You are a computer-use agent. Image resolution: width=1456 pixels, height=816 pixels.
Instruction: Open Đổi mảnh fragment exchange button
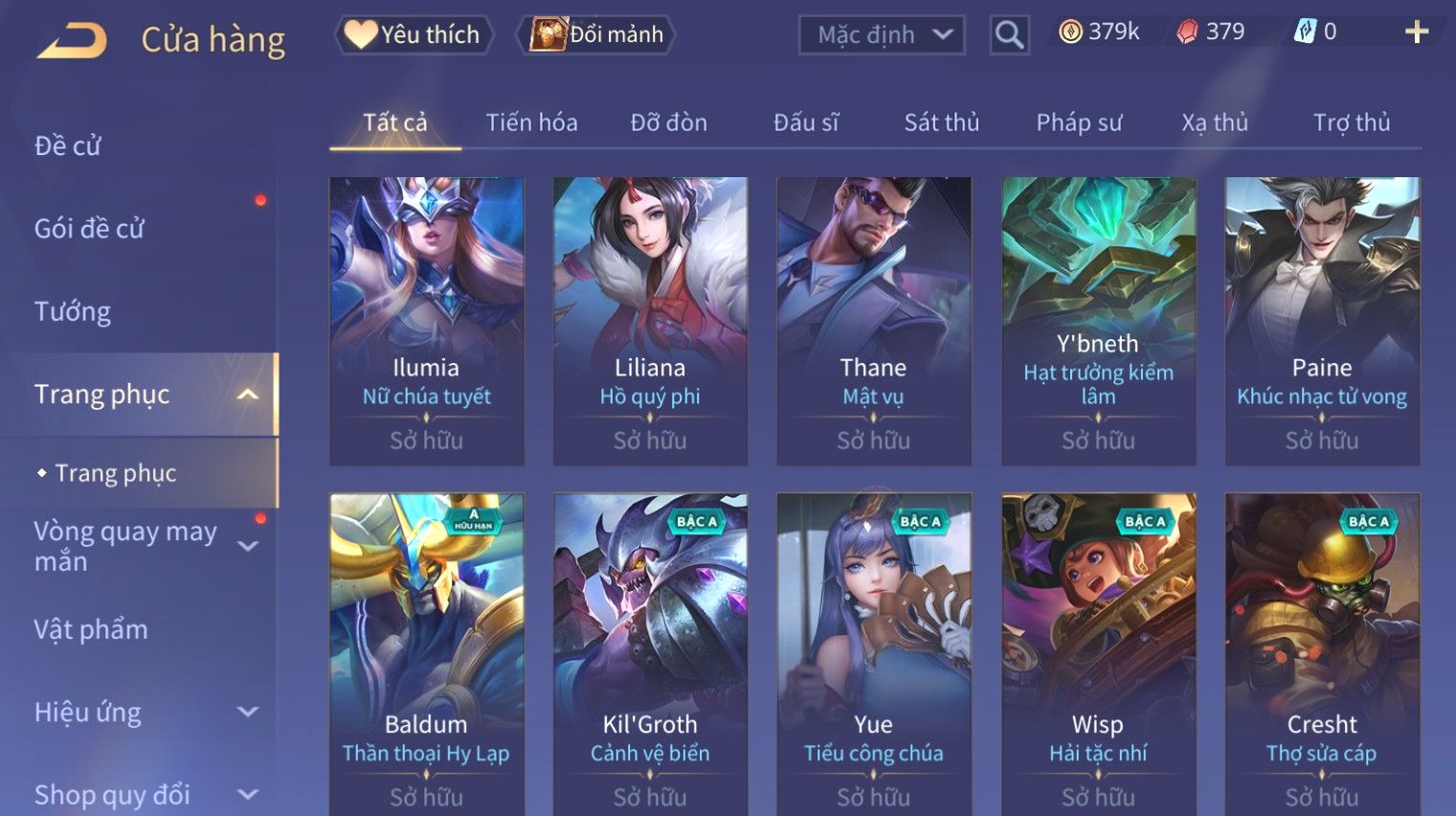[x=597, y=34]
